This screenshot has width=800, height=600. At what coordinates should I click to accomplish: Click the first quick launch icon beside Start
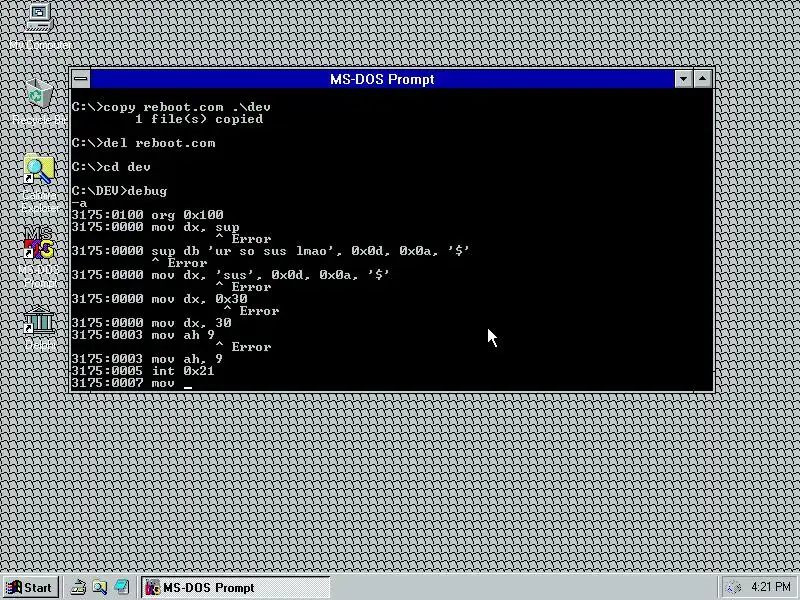tap(78, 588)
